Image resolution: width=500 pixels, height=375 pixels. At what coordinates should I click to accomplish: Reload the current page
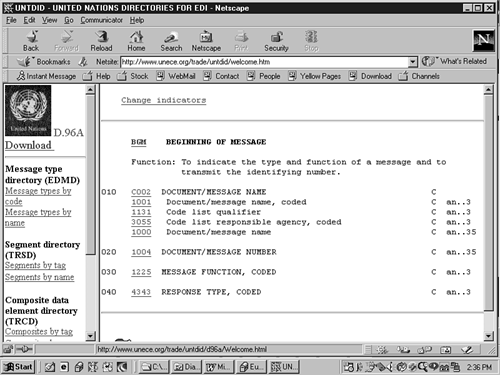[101, 41]
